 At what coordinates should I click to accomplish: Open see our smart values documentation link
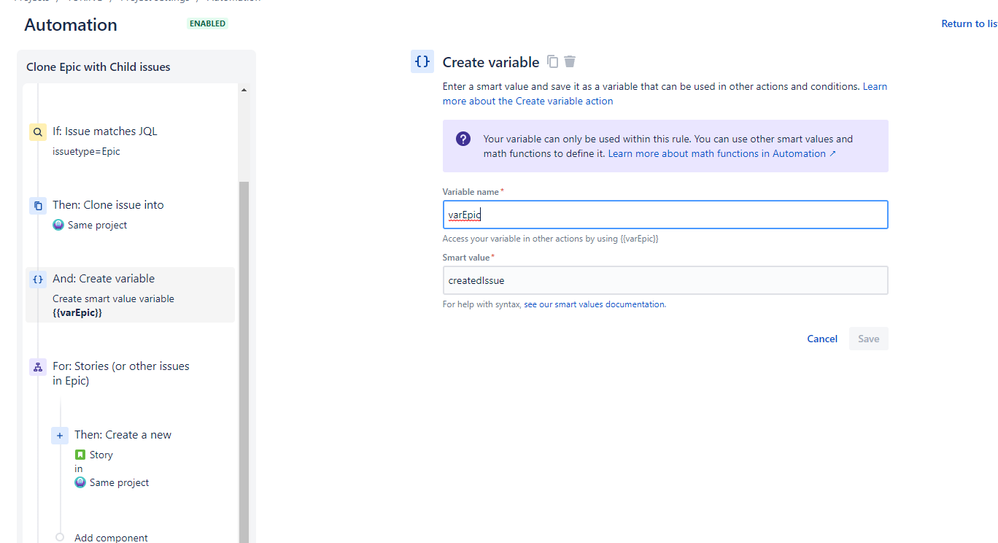(594, 304)
